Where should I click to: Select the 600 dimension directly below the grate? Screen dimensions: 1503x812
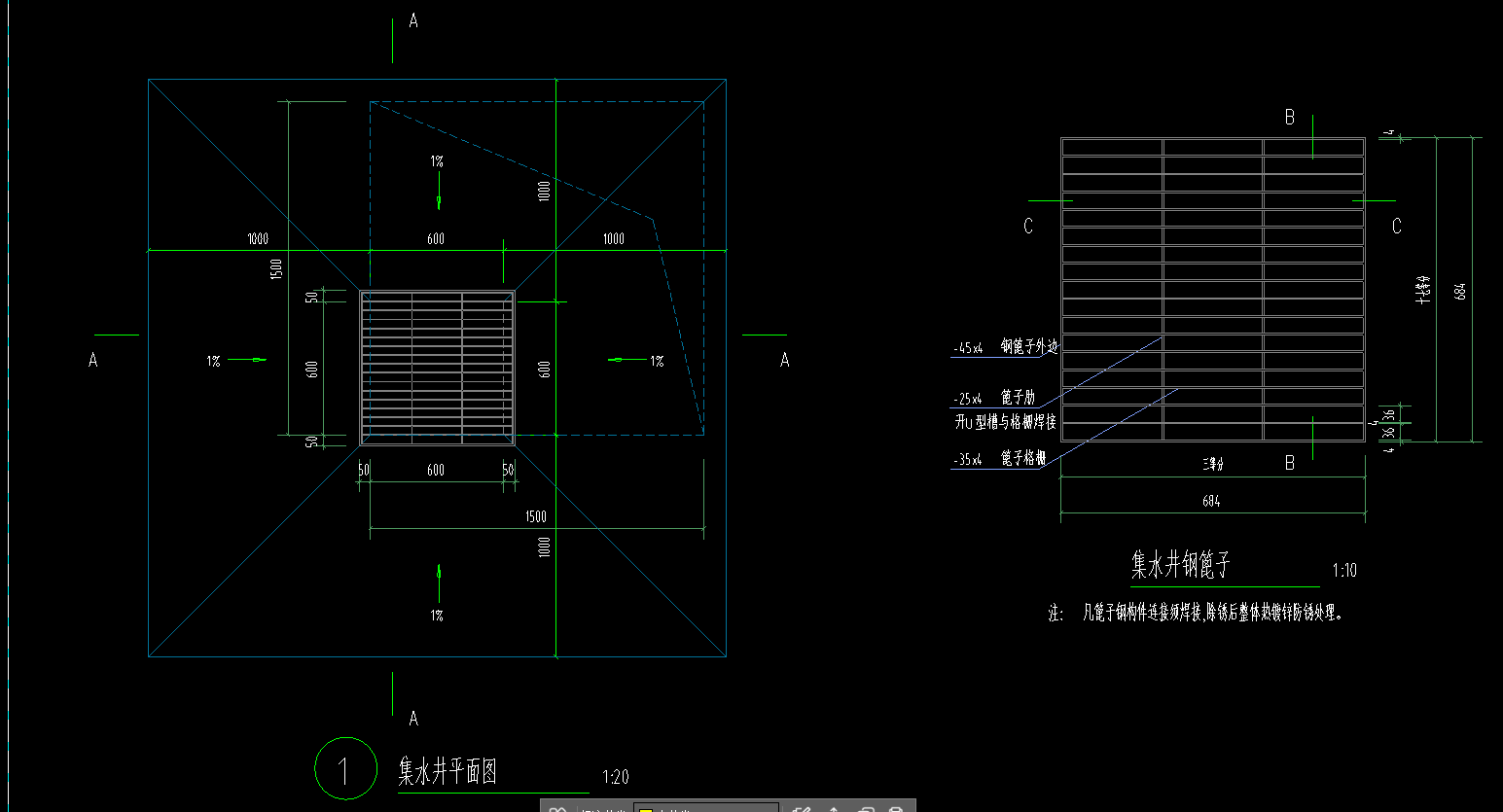436,470
